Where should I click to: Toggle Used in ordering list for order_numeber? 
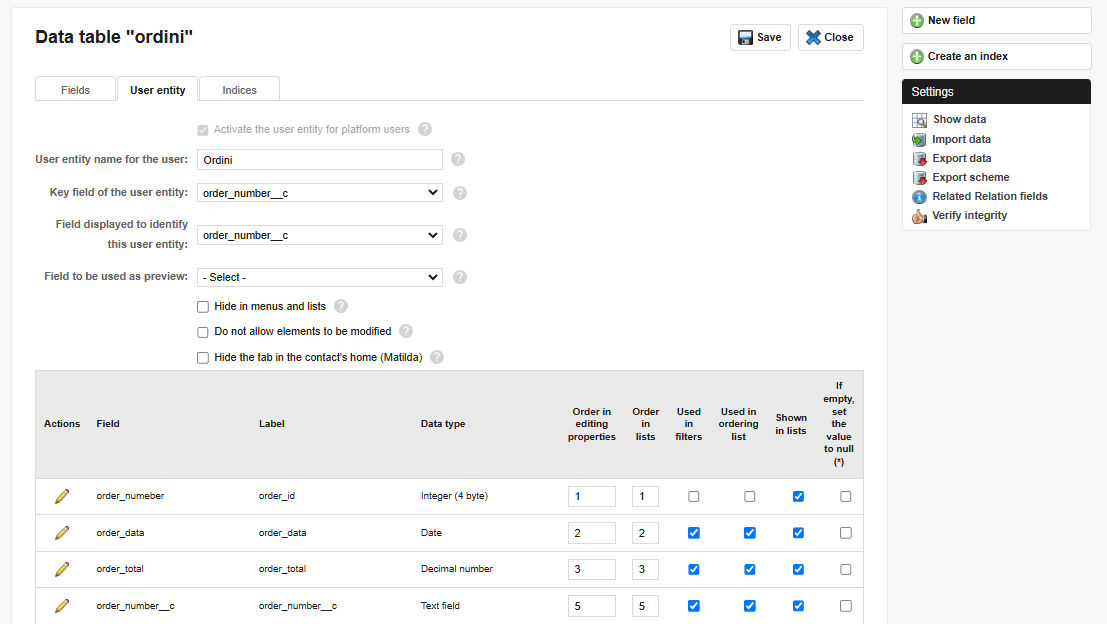pos(750,497)
